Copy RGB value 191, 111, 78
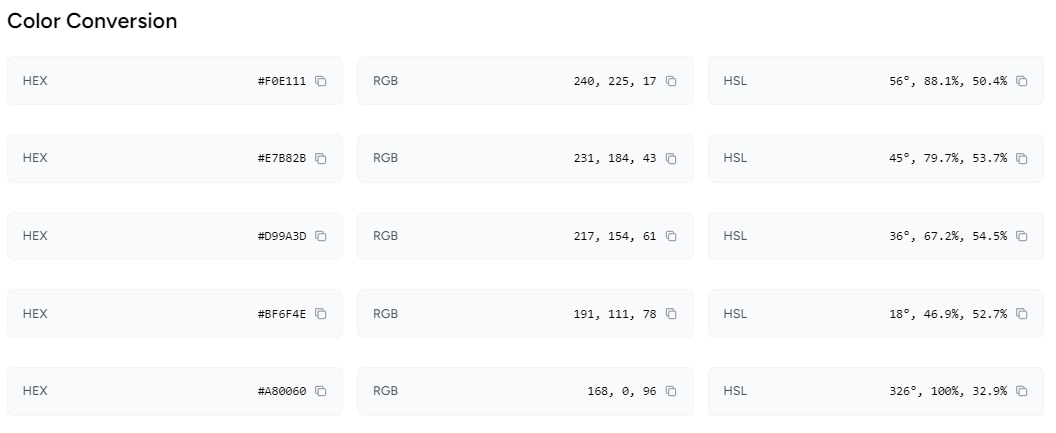 point(671,314)
